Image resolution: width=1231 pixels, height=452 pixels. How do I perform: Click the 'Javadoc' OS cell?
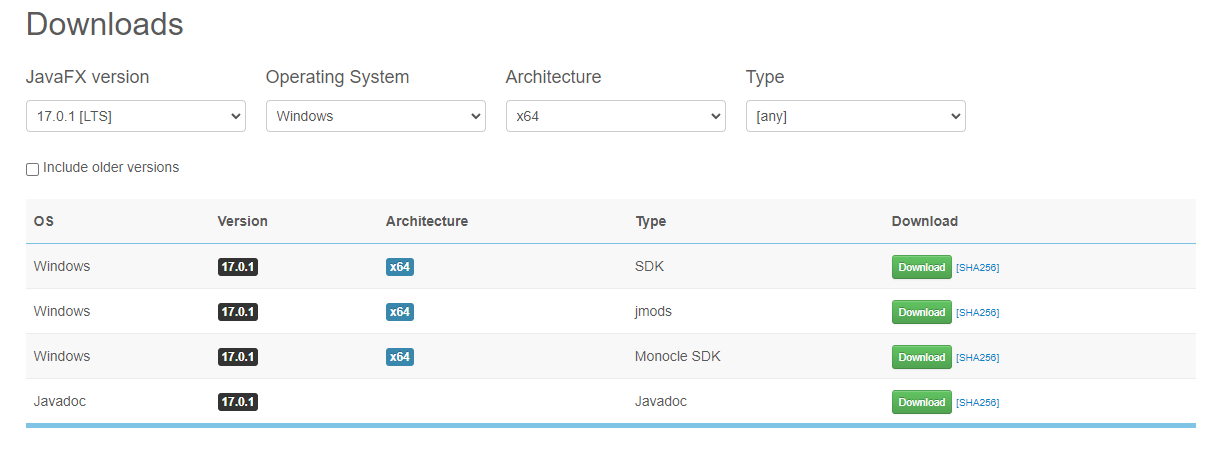60,401
